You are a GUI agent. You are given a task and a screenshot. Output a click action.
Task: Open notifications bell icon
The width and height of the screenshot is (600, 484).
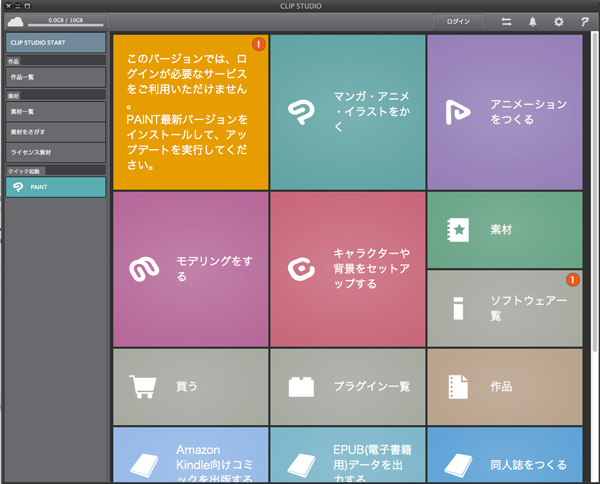pyautogui.click(x=533, y=22)
